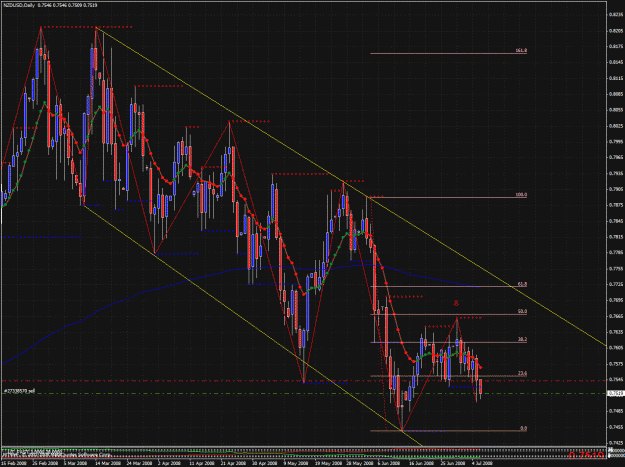Screen dimensions: 625x467
Task: Click the 0.7725 price axis label
Action: pyautogui.click(x=616, y=284)
